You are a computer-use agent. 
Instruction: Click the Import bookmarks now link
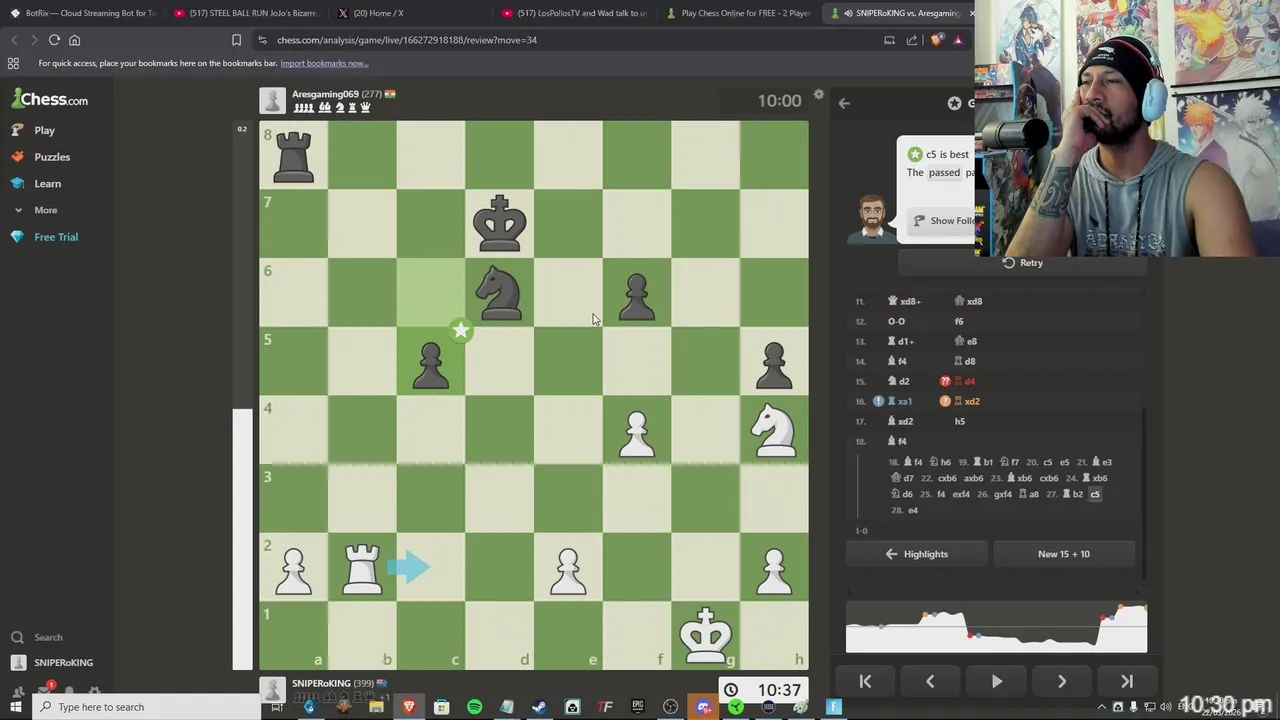[x=324, y=63]
